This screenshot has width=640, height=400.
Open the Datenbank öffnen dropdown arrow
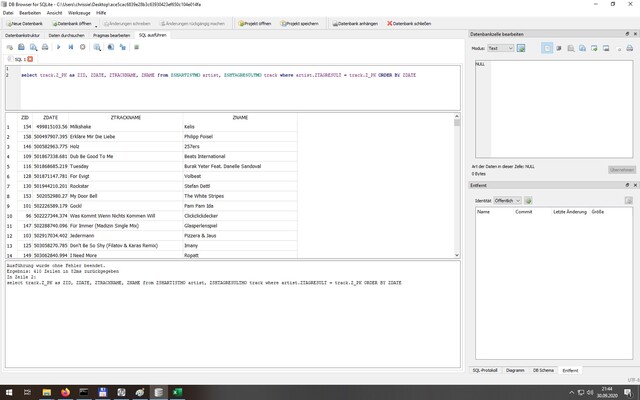coord(92,21)
